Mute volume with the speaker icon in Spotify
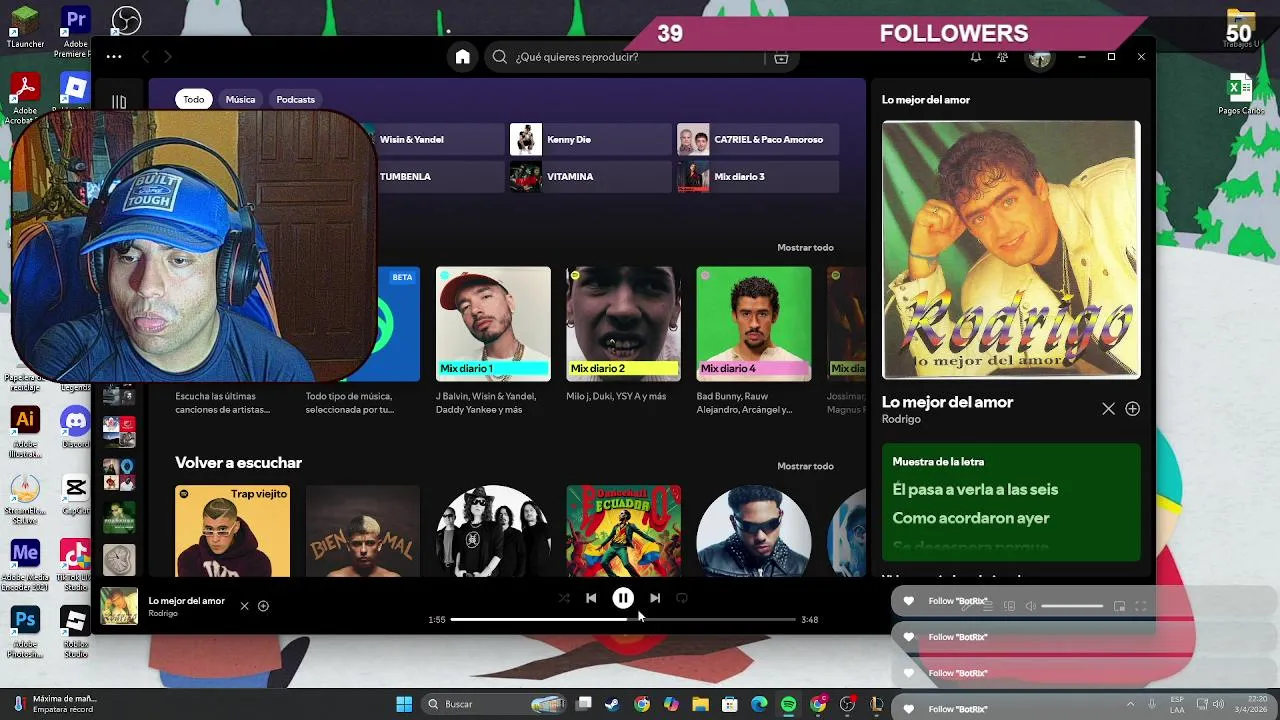Screen dimensions: 1280x720 point(1031,606)
